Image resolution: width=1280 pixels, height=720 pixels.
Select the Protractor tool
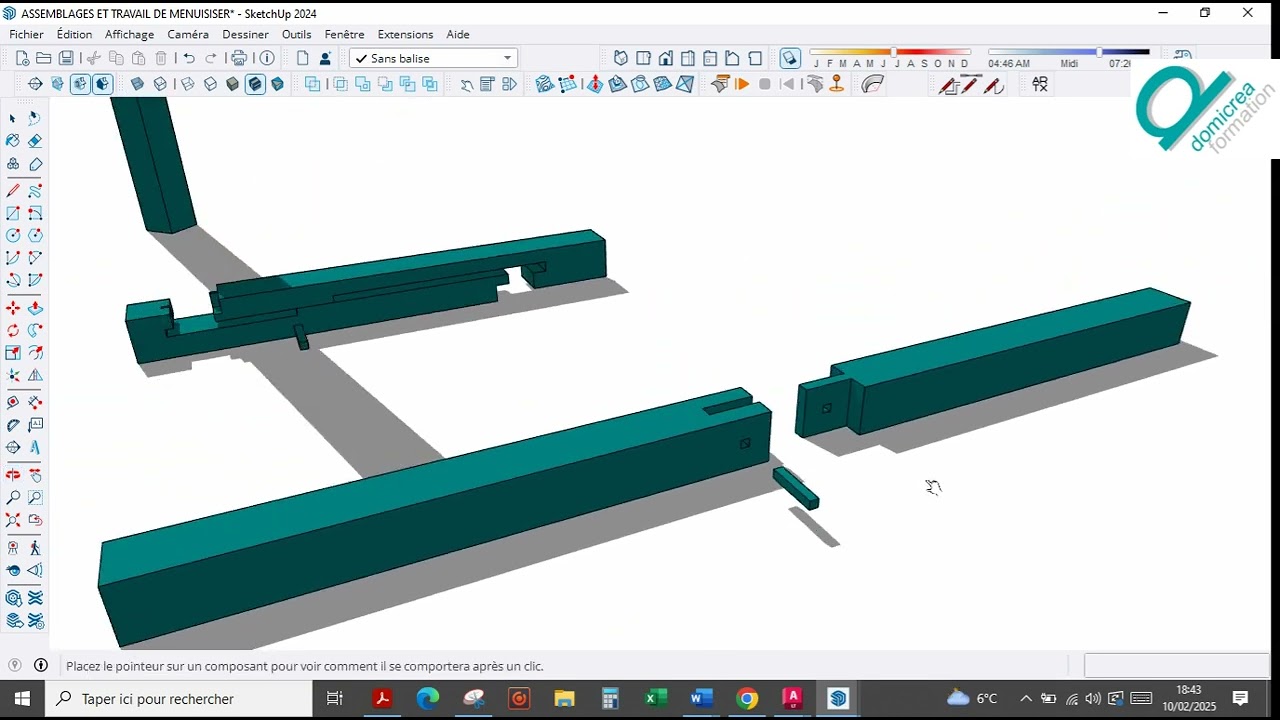point(13,425)
